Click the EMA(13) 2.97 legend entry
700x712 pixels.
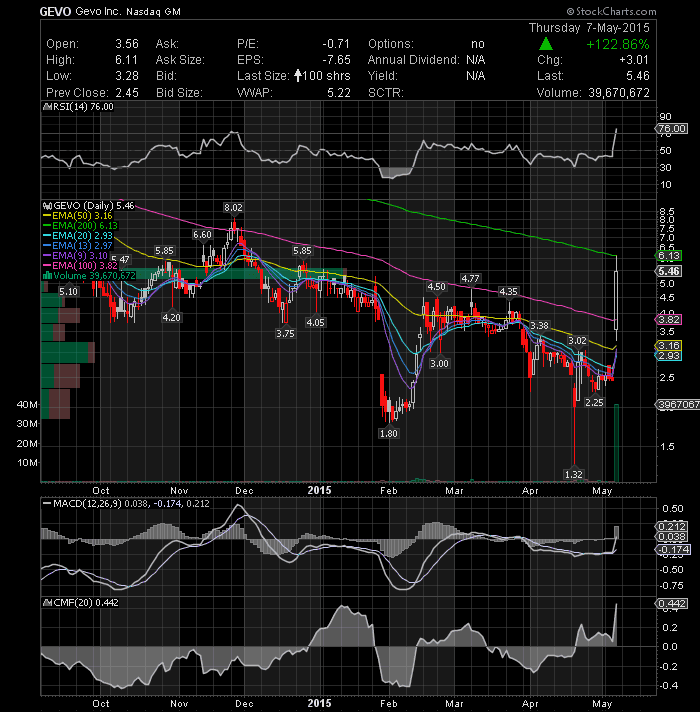[82, 246]
